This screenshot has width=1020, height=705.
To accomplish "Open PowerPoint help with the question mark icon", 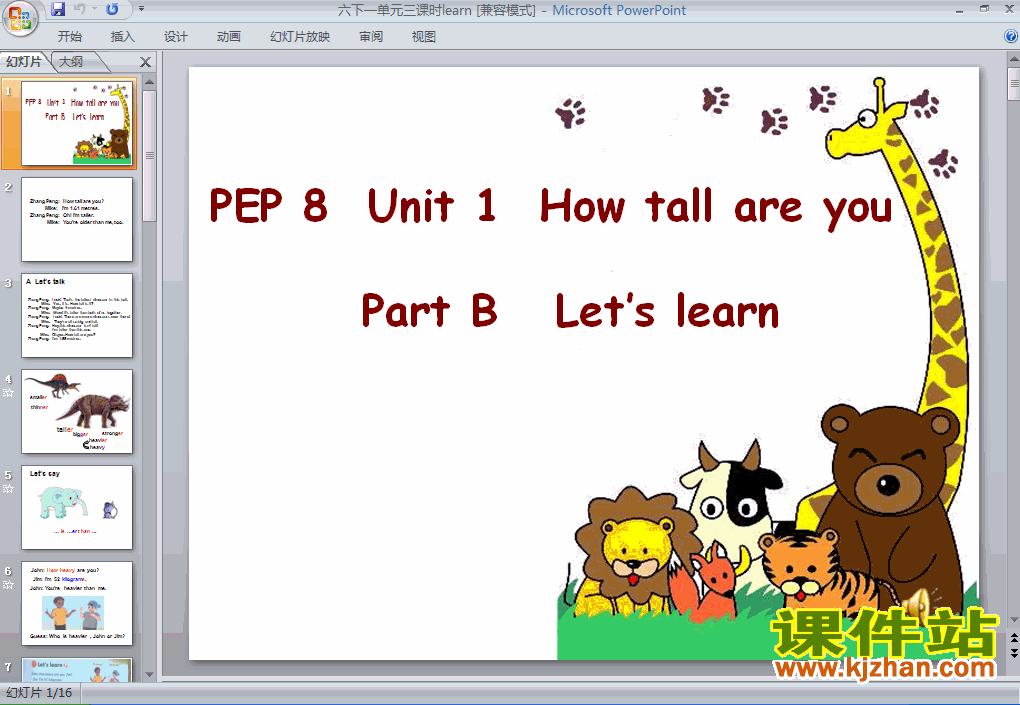I will [1011, 36].
